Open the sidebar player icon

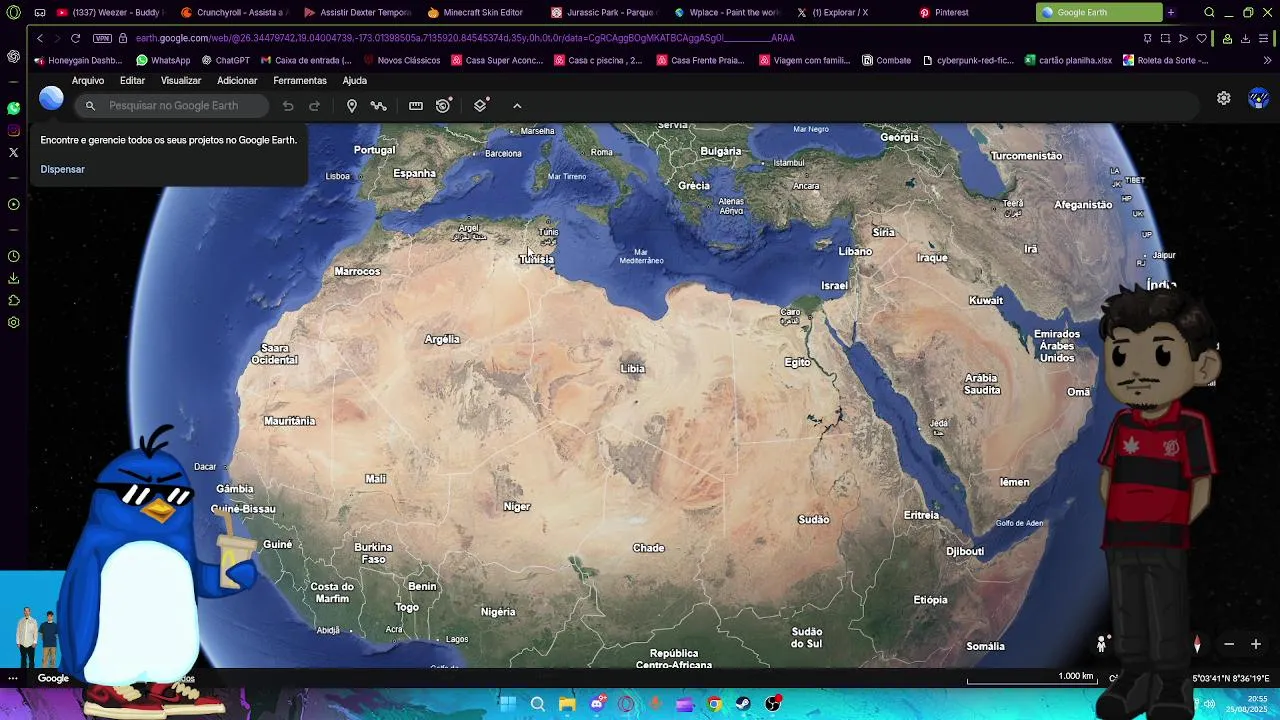click(13, 204)
